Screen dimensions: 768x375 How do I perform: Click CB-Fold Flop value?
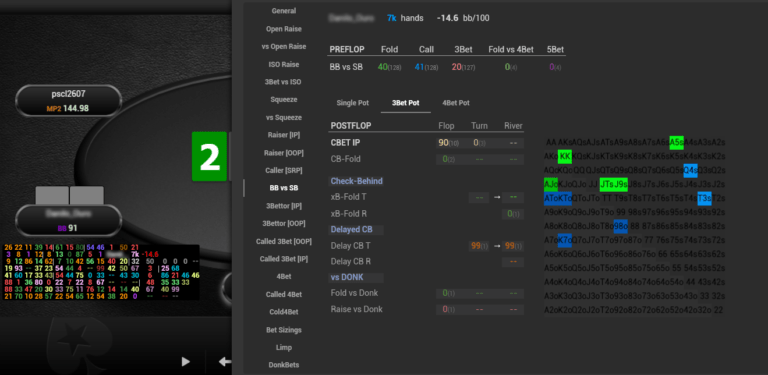point(447,159)
